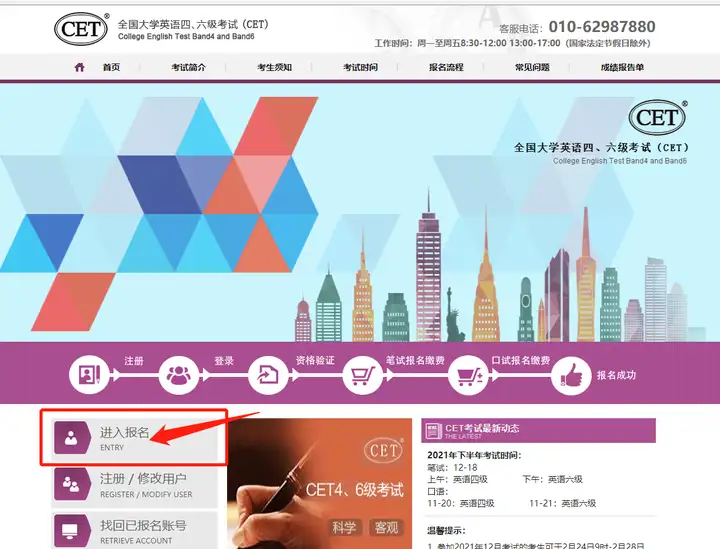The image size is (720, 549).
Task: Click the 报名成功 thumbs-up icon
Action: pos(571,376)
